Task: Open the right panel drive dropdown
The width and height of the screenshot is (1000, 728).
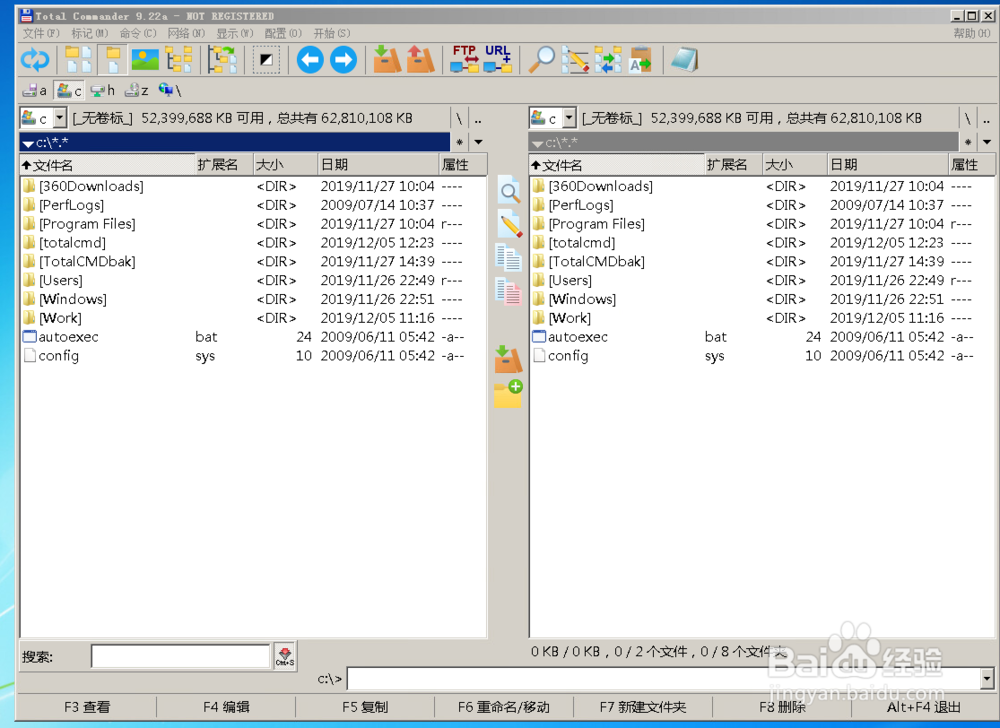Action: 570,117
